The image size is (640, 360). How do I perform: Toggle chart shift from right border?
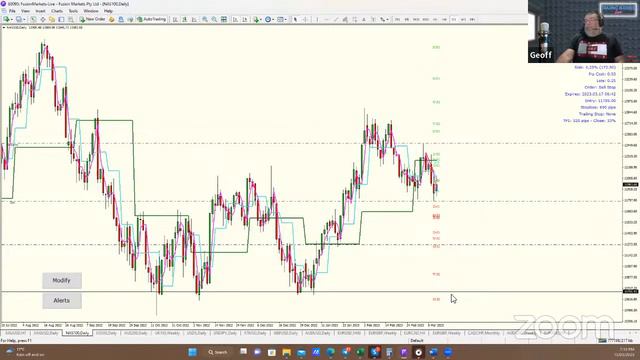(245, 19)
